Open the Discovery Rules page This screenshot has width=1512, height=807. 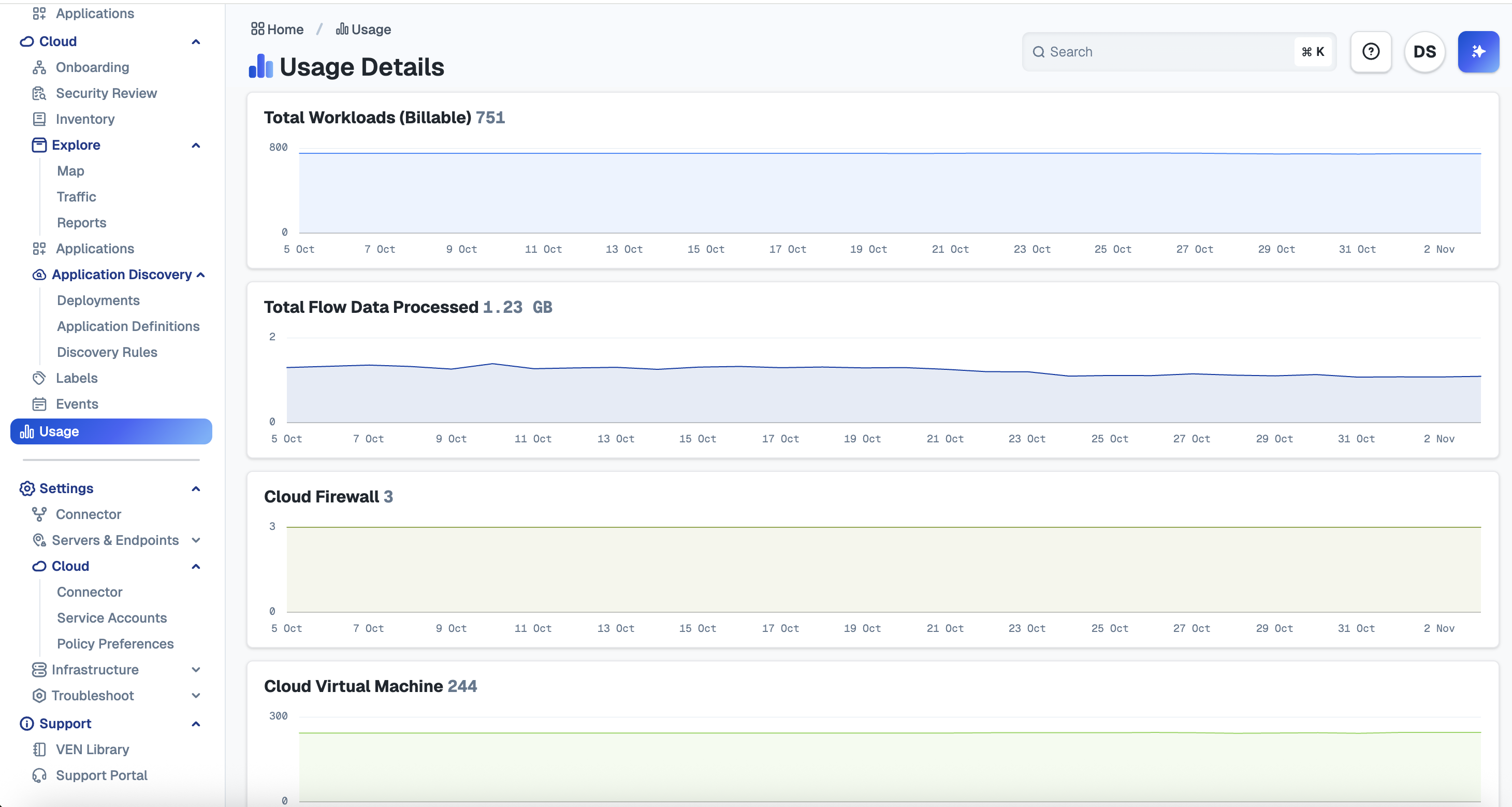coord(106,352)
